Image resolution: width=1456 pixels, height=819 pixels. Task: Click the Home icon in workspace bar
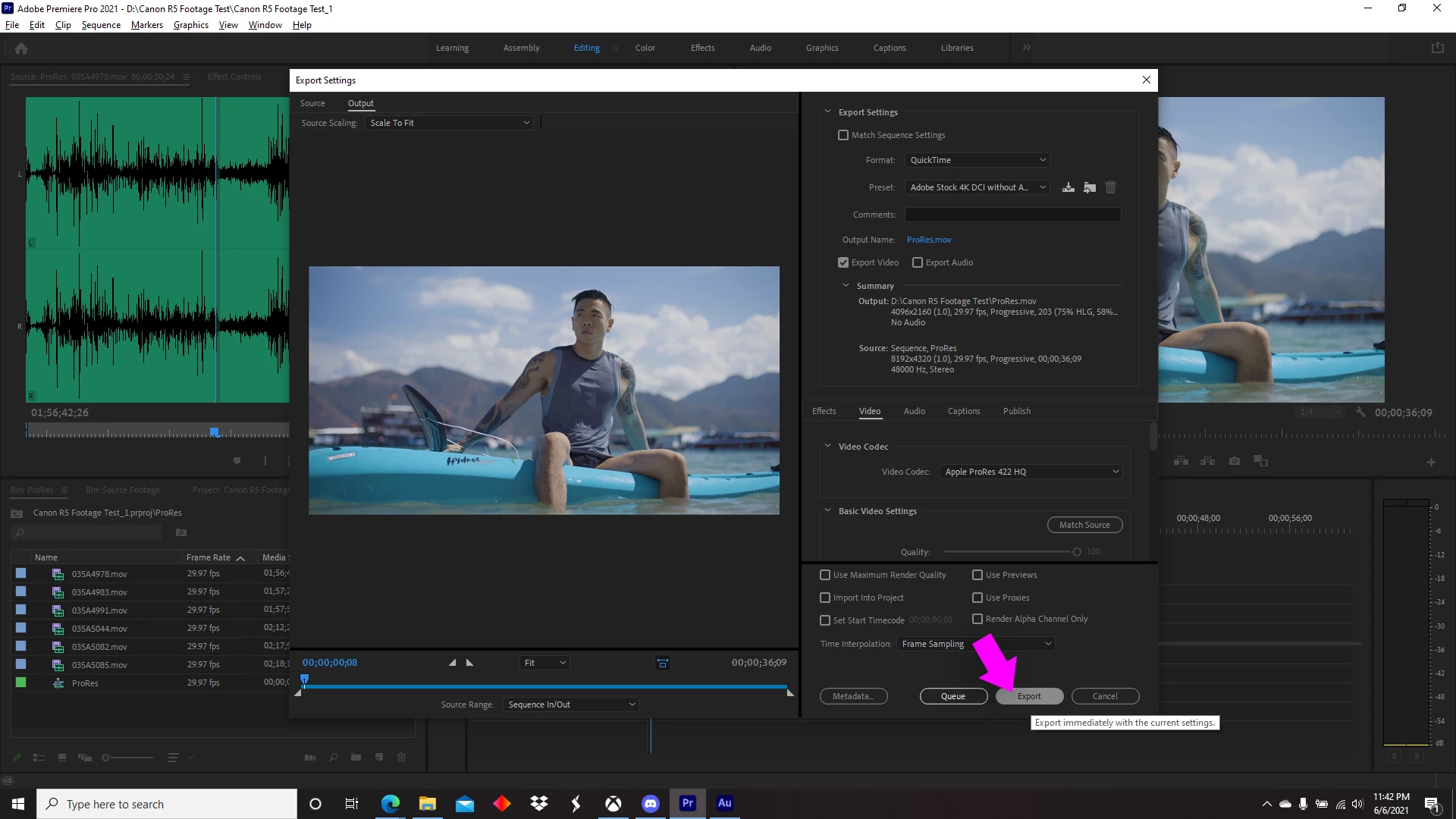click(x=21, y=48)
